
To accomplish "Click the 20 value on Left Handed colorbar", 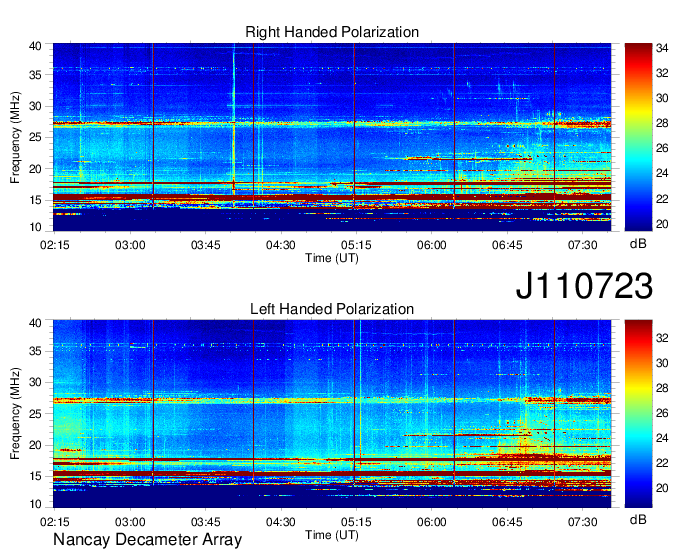I will coord(662,488).
